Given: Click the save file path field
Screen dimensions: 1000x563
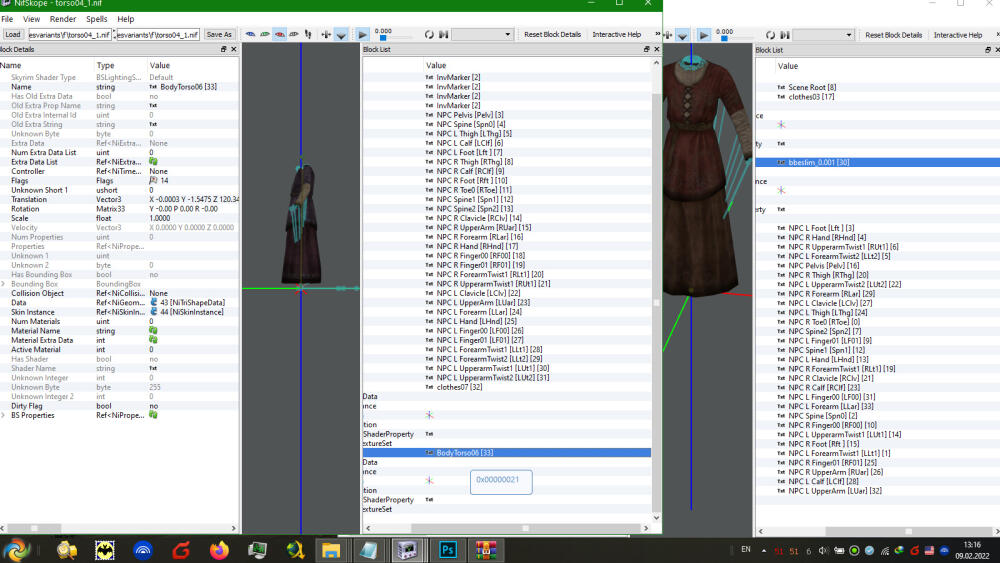Looking at the screenshot, I should (x=158, y=34).
